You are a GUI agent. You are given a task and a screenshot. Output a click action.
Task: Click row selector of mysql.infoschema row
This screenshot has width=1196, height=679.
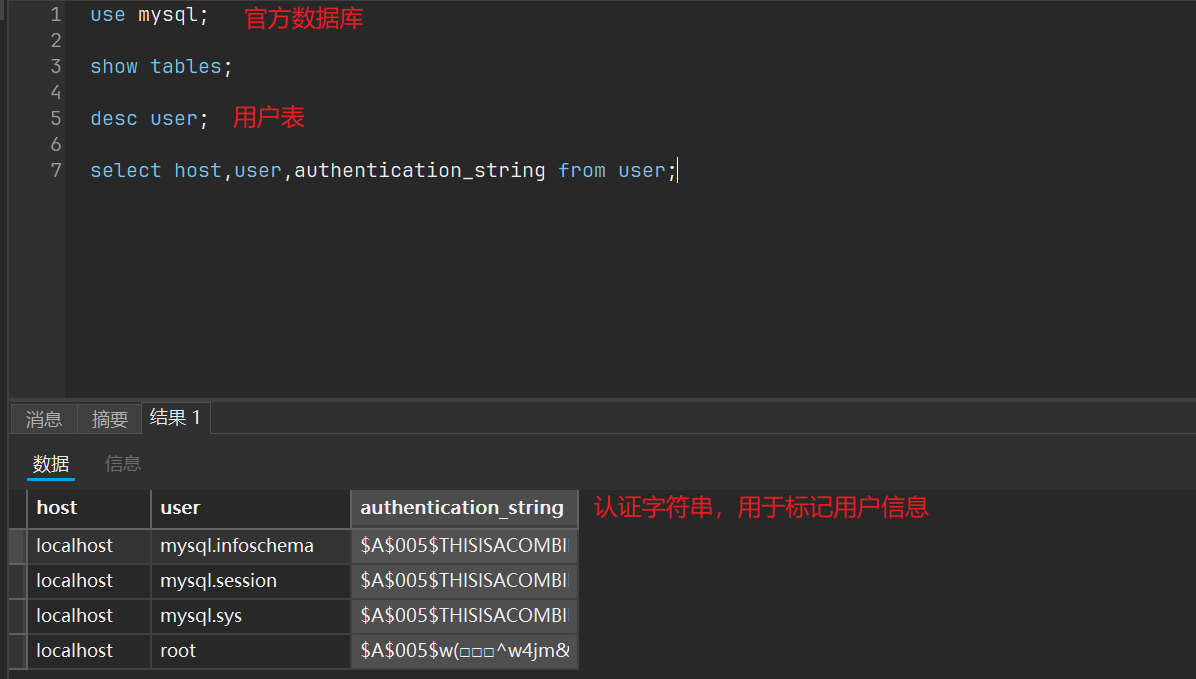(18, 546)
